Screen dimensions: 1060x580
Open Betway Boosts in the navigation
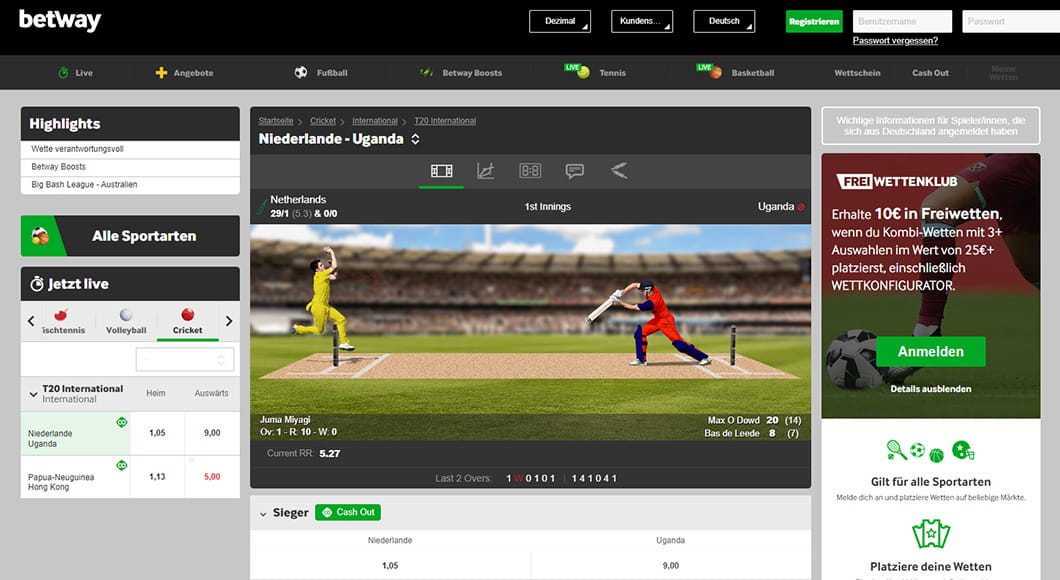coord(460,72)
